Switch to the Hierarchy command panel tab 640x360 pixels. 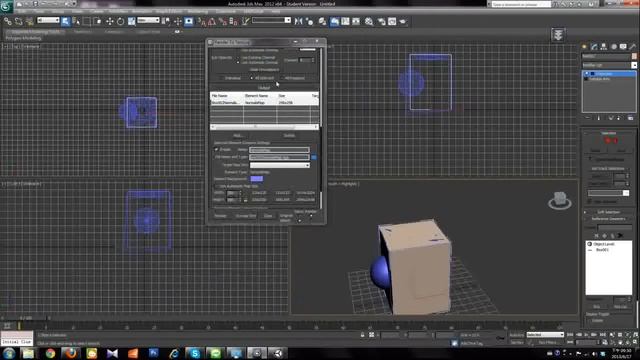tap(604, 47)
